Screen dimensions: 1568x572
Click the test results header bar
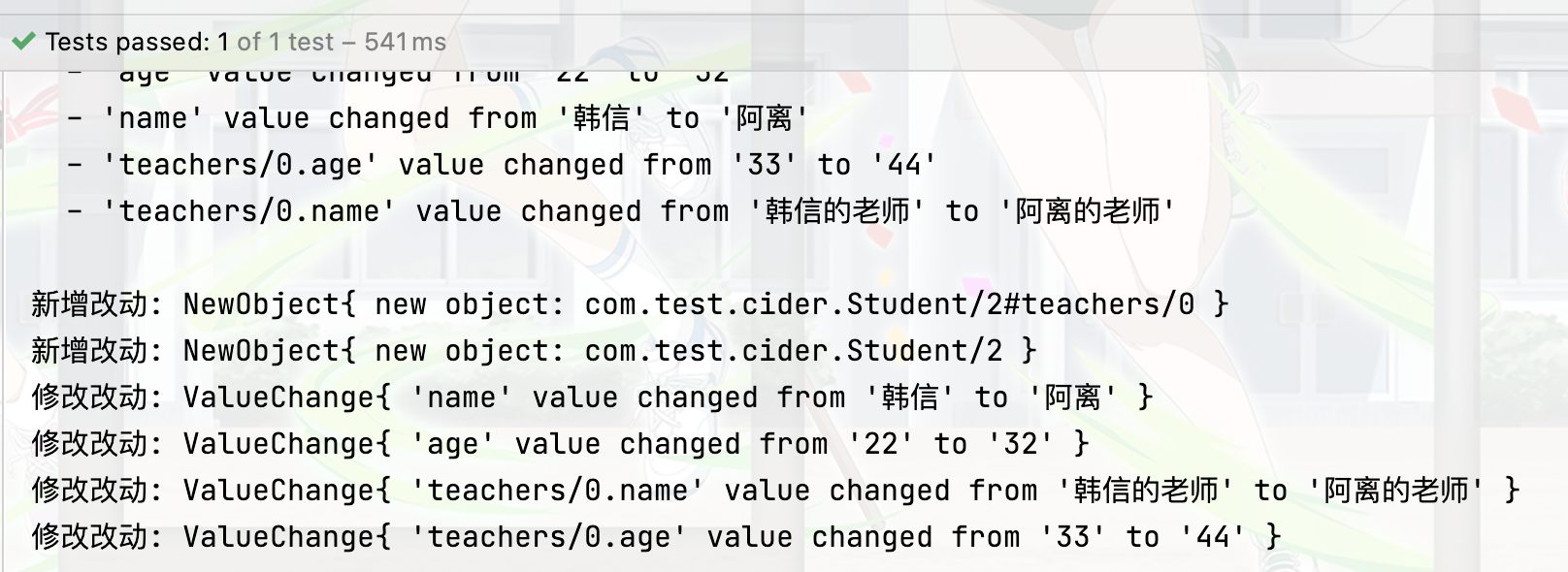(776, 42)
